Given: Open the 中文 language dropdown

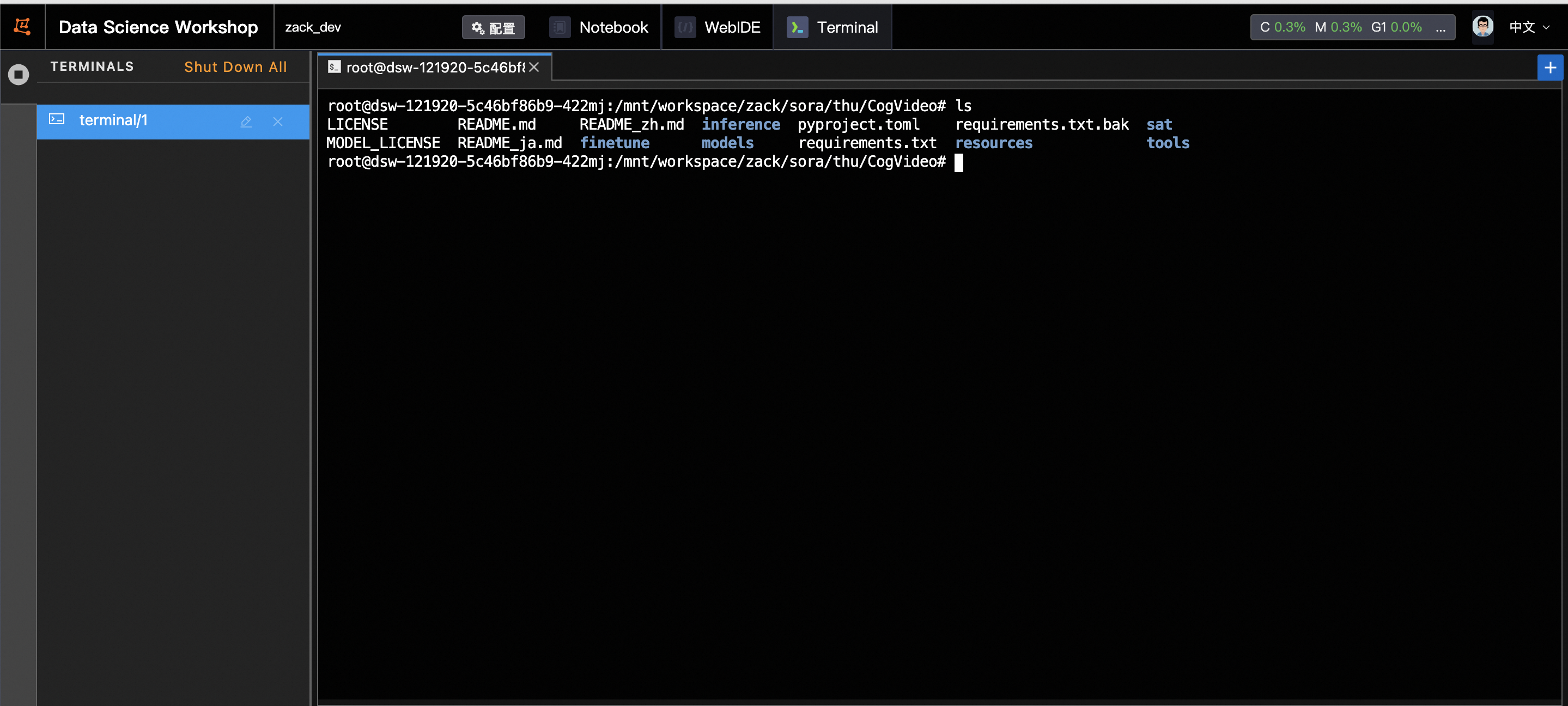Looking at the screenshot, I should tap(1528, 27).
